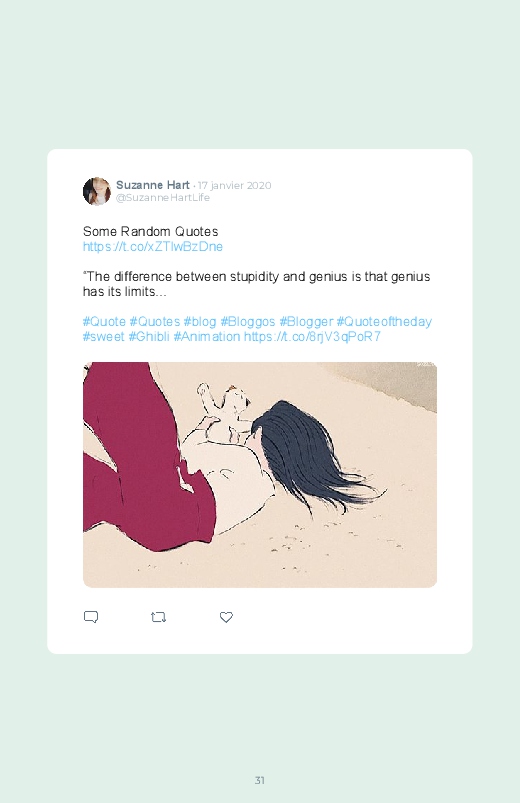Click the page number 31
Screen dimensions: 520x803
click(x=260, y=780)
